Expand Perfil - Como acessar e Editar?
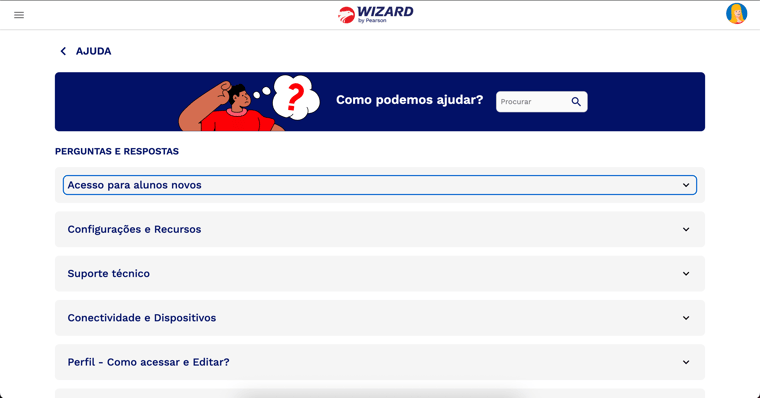 pos(380,362)
